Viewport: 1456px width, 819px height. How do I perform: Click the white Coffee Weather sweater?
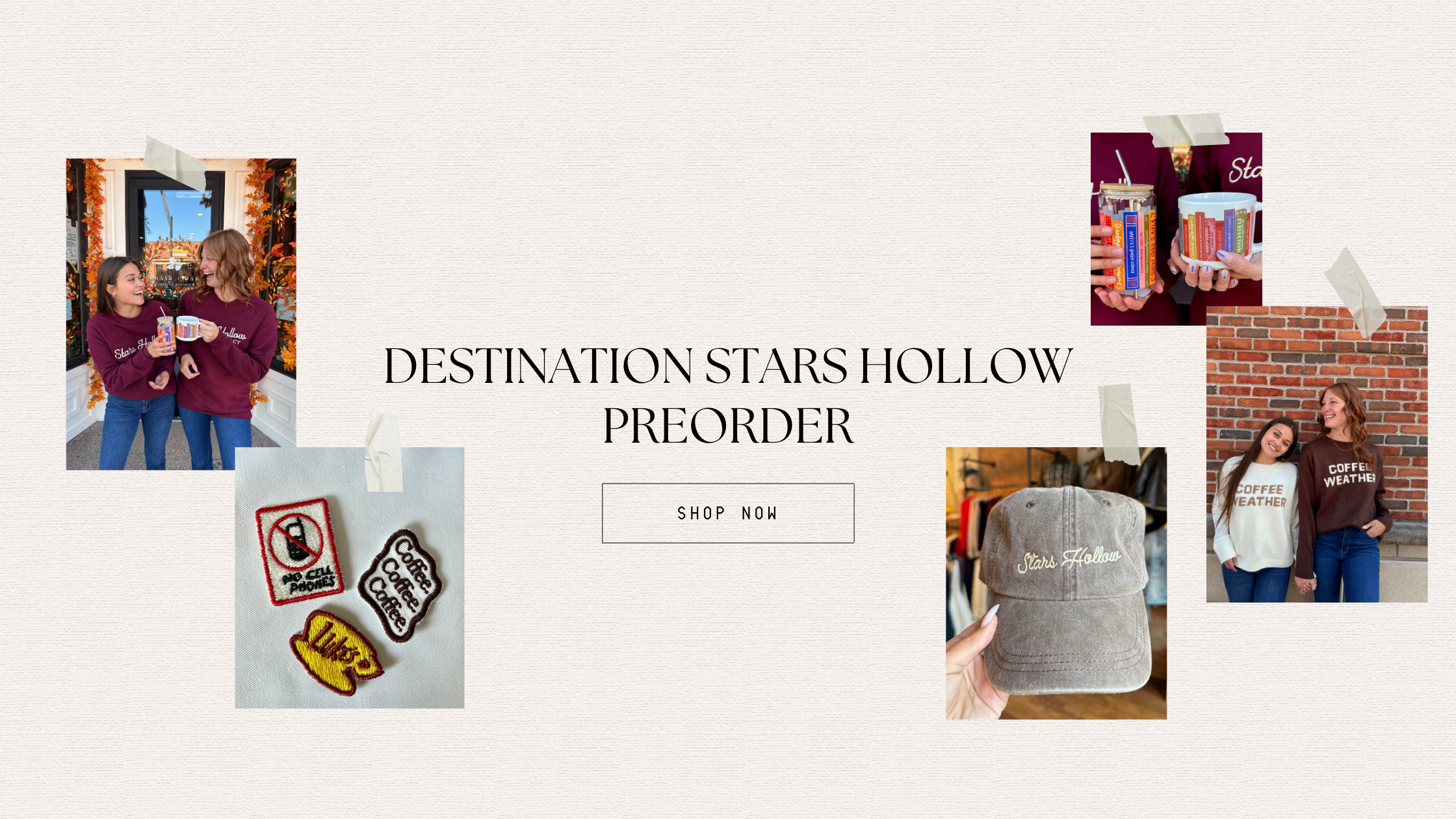tap(1256, 514)
